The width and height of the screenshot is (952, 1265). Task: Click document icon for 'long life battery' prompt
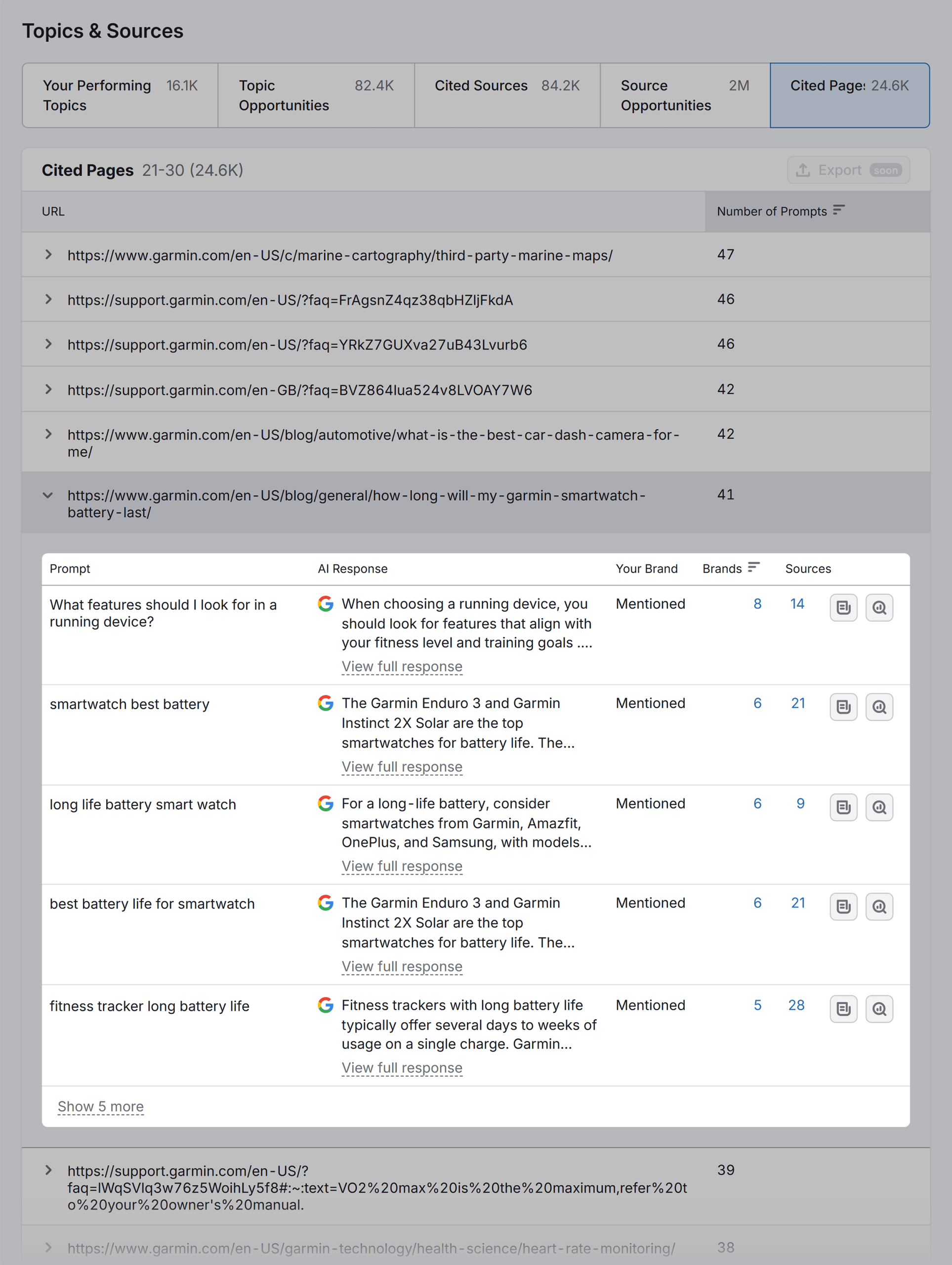click(843, 807)
